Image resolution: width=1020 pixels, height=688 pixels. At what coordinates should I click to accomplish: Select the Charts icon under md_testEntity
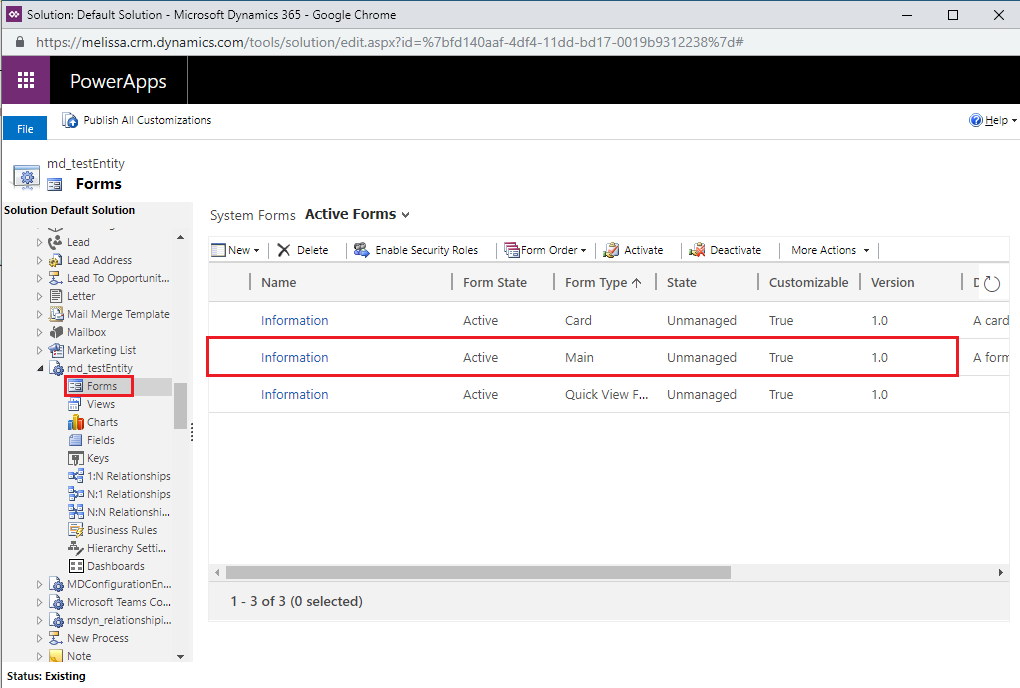click(x=75, y=423)
